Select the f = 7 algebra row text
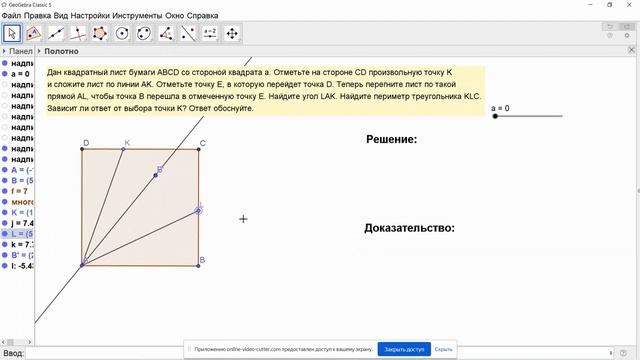 [x=19, y=191]
